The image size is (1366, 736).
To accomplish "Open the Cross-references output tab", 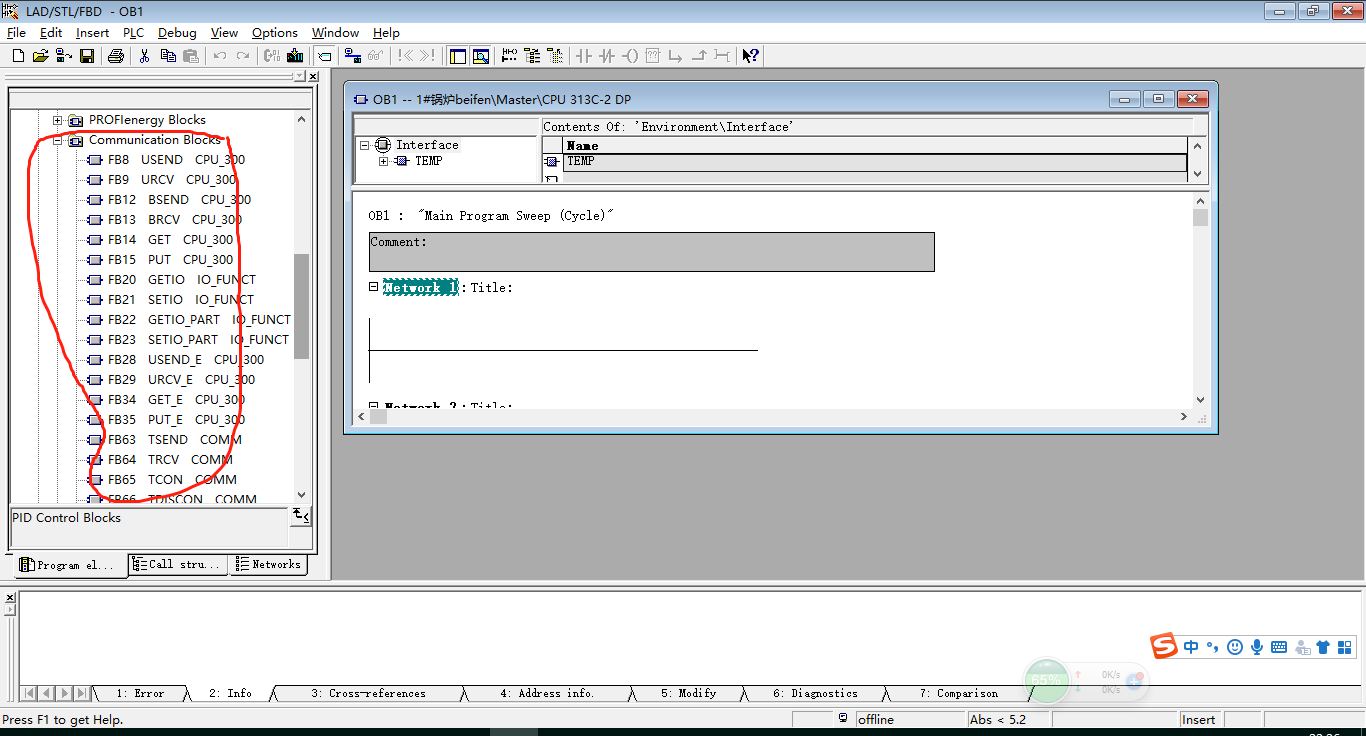I will (367, 693).
